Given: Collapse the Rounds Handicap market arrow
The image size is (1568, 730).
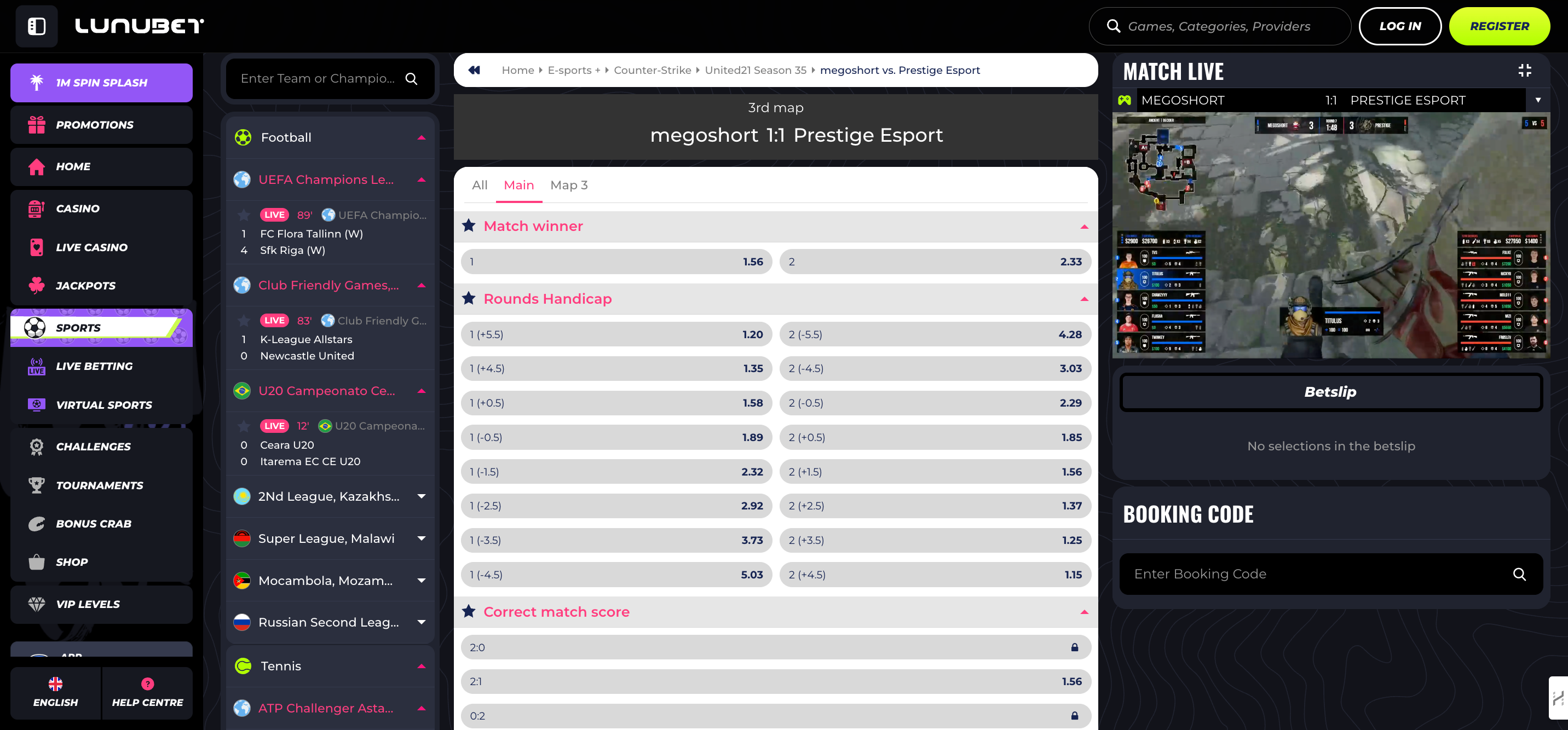Looking at the screenshot, I should tap(1084, 299).
